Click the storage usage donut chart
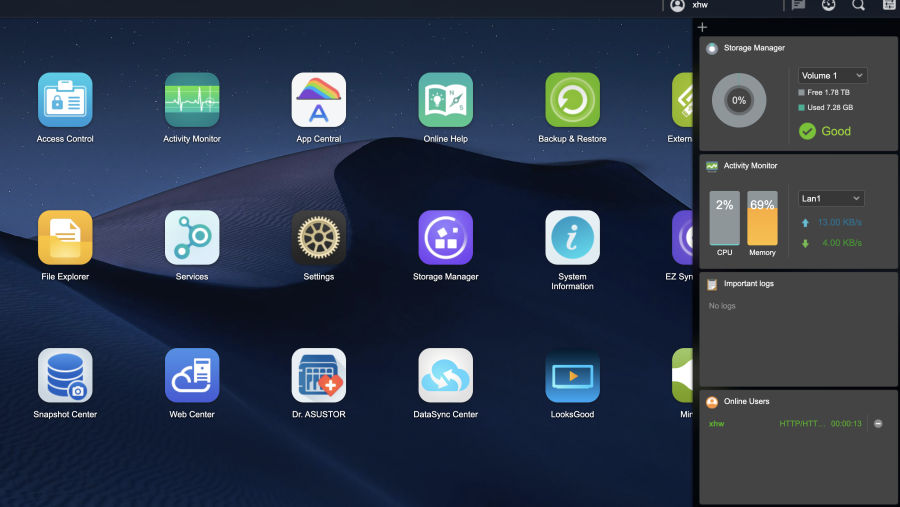The image size is (900, 507). click(739, 100)
